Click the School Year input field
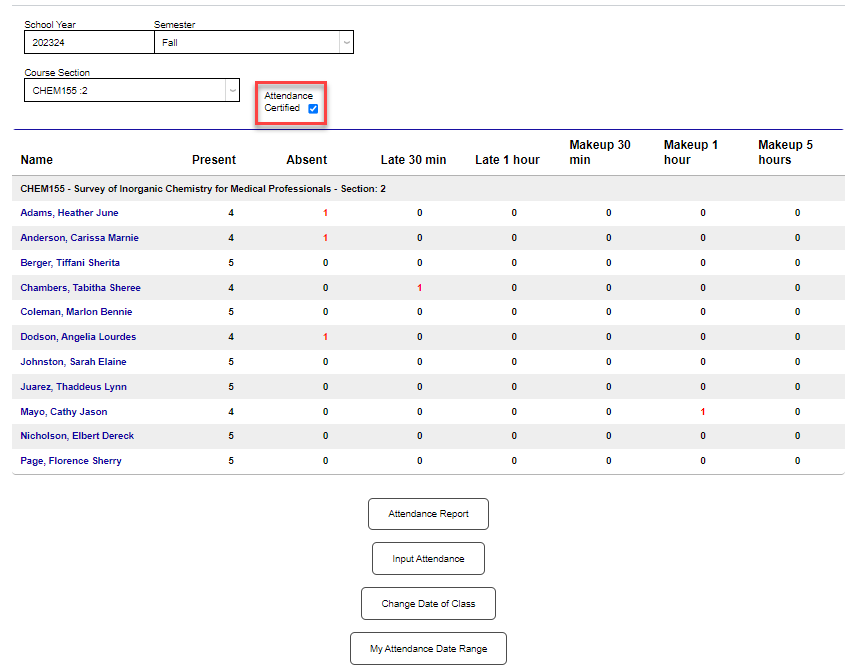This screenshot has width=856, height=668. [x=88, y=42]
